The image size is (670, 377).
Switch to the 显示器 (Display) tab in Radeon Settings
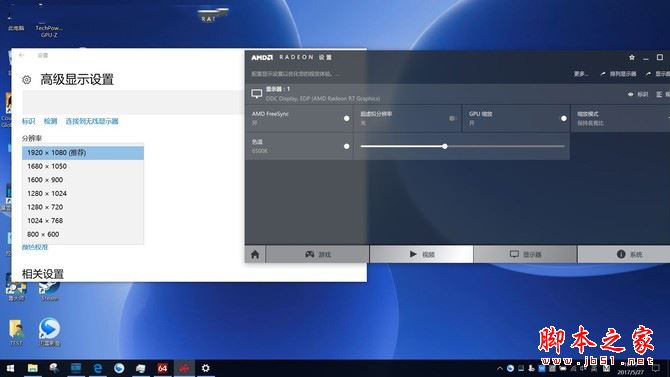click(525, 254)
